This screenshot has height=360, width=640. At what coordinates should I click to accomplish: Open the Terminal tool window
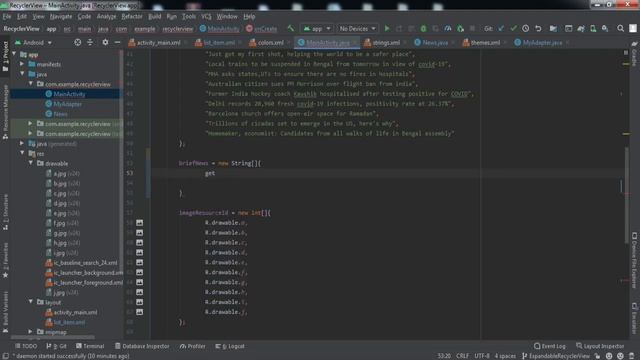tap(90, 346)
